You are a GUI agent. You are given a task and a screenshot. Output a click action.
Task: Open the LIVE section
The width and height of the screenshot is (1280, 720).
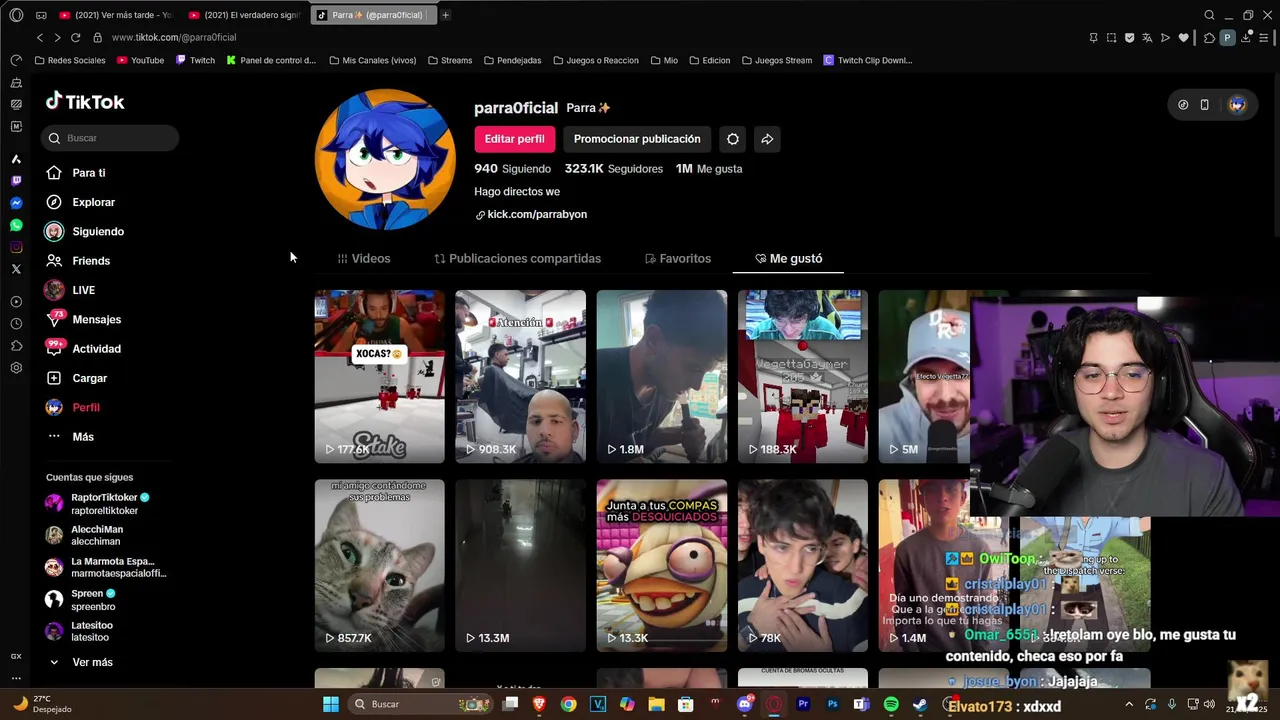pos(83,290)
